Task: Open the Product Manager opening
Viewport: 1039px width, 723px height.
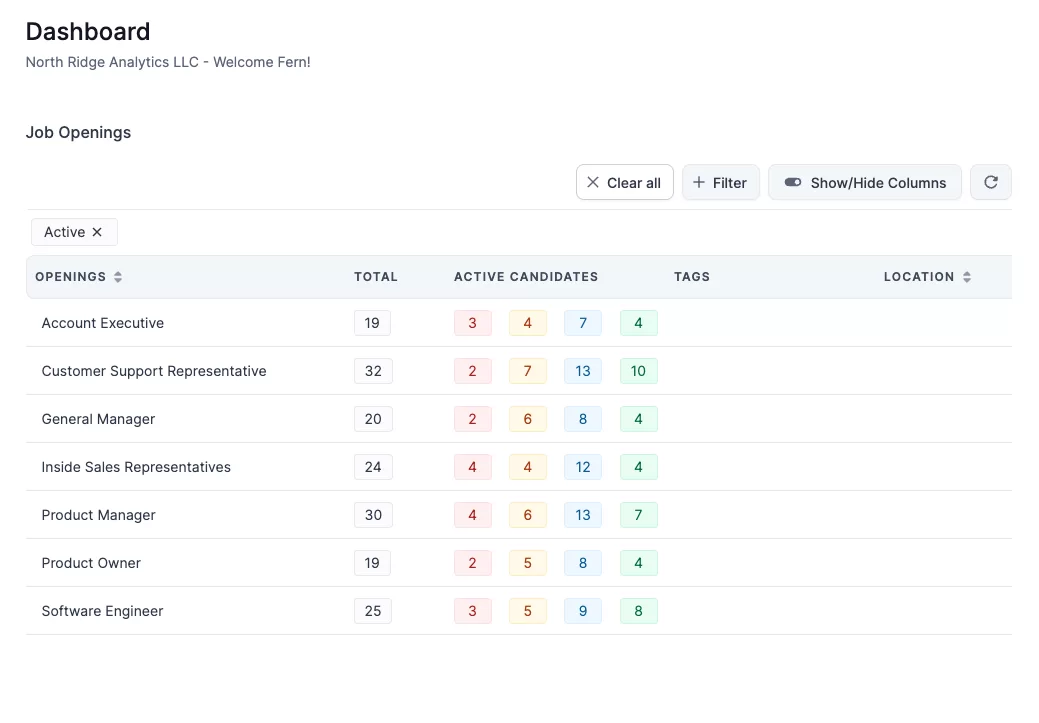Action: [x=98, y=515]
